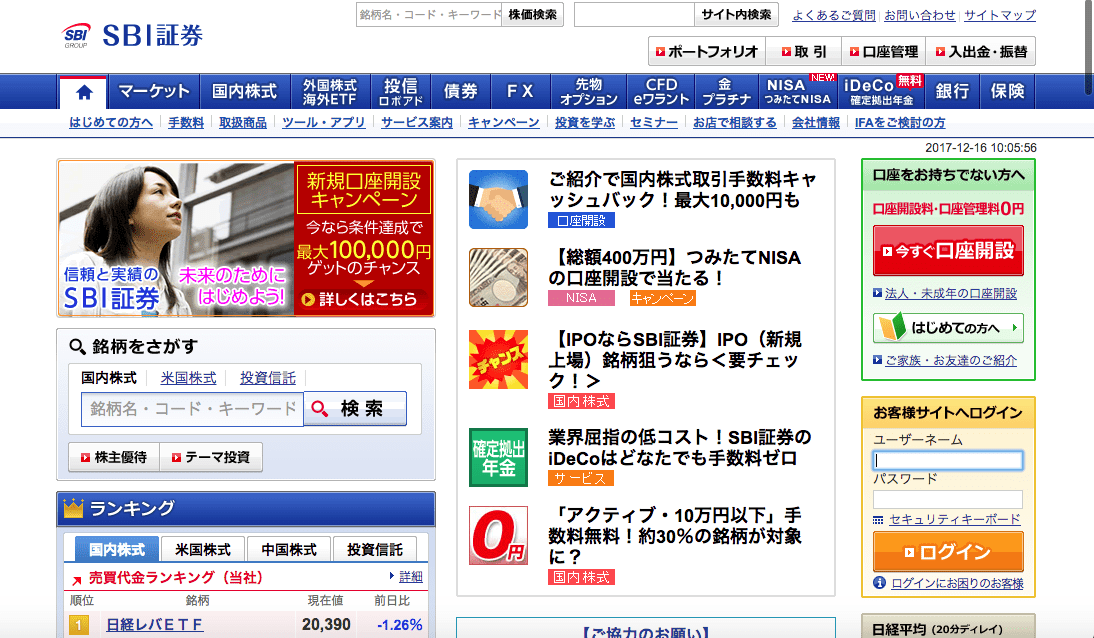Viewport: 1094px width, 638px height.
Task: Click the SBI証券 logo
Action: coord(133,36)
